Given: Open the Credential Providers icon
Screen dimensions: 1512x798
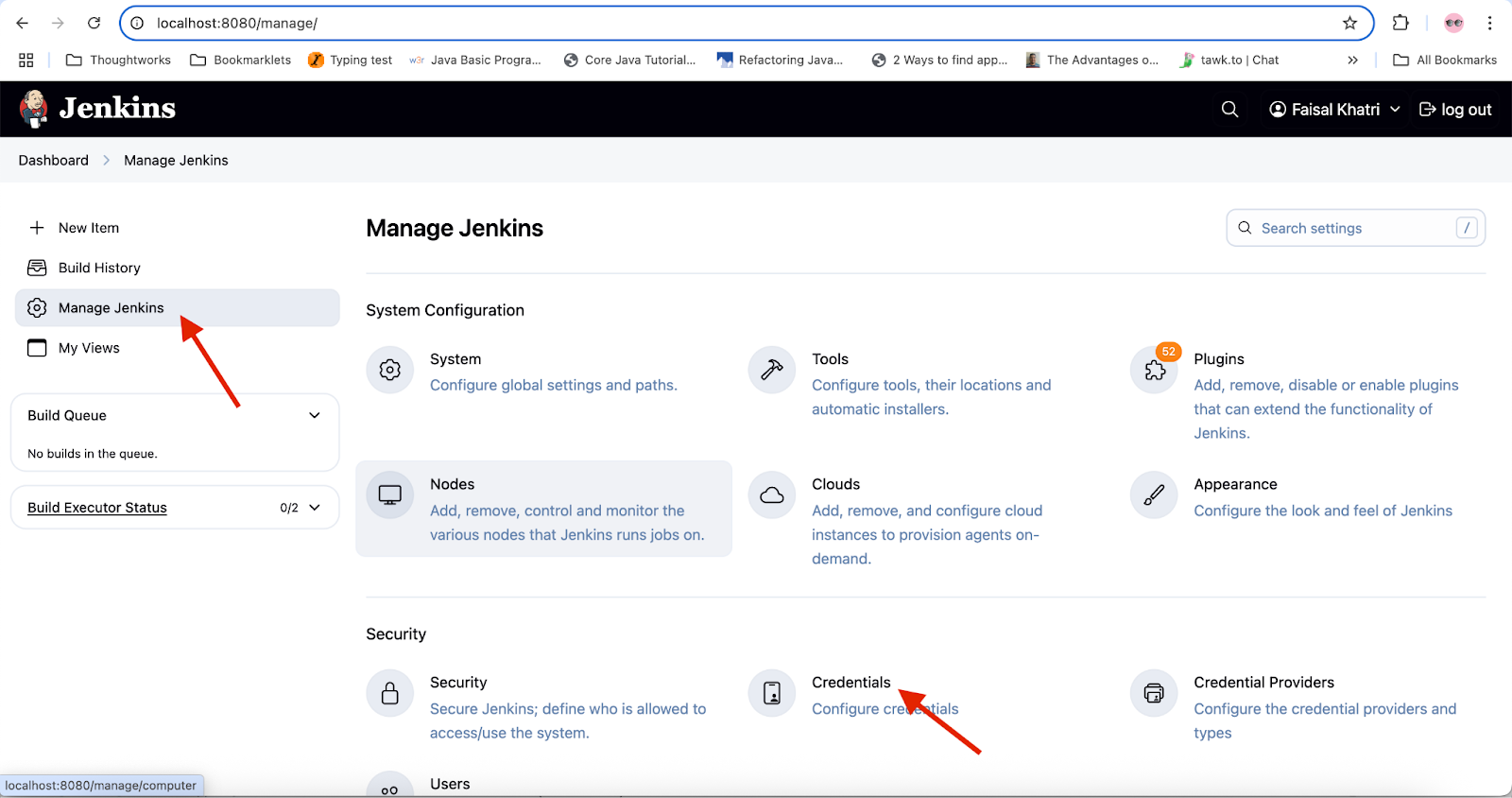Looking at the screenshot, I should coord(1154,693).
